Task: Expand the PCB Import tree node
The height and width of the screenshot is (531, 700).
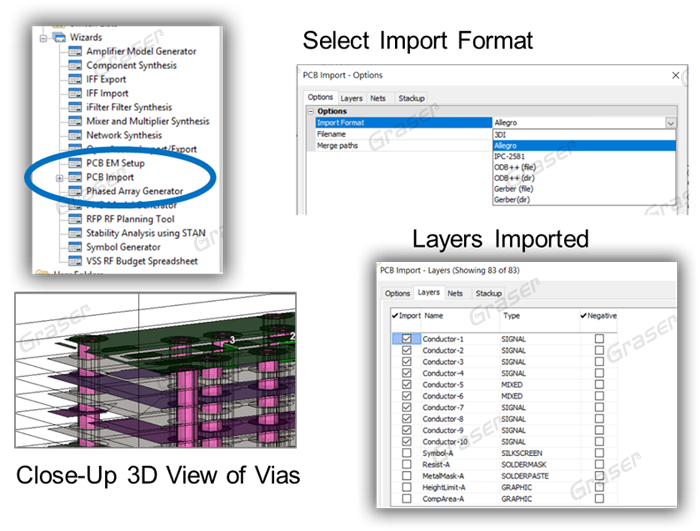Action: tap(59, 178)
